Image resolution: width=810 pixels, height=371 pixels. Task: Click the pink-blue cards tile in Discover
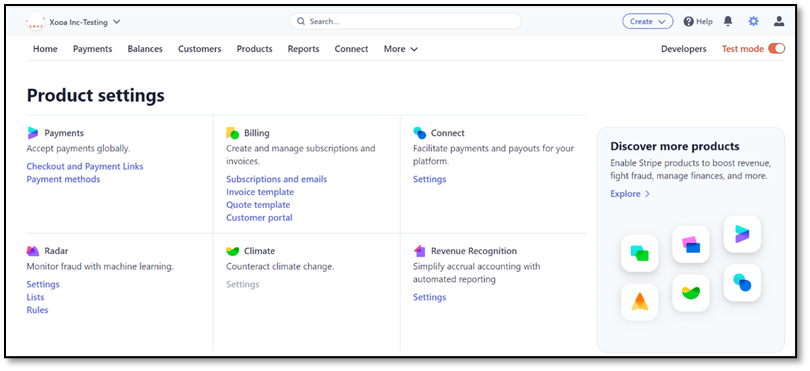[691, 244]
